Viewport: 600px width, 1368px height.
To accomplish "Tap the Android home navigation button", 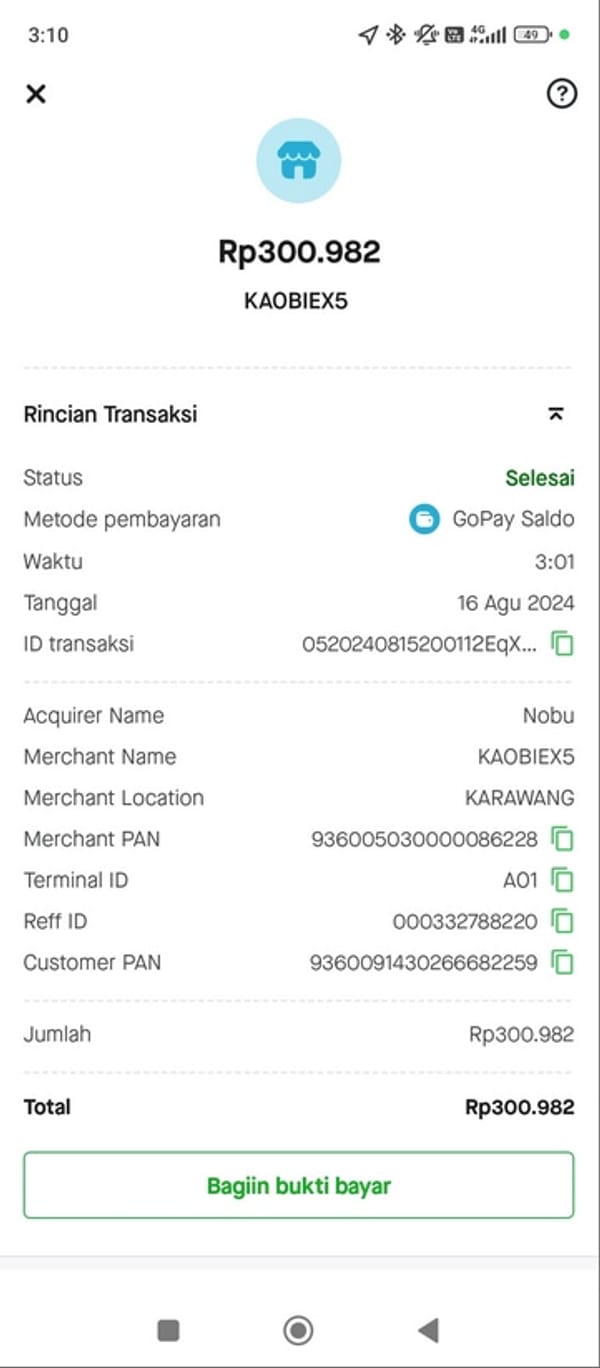I will pos(298,1329).
